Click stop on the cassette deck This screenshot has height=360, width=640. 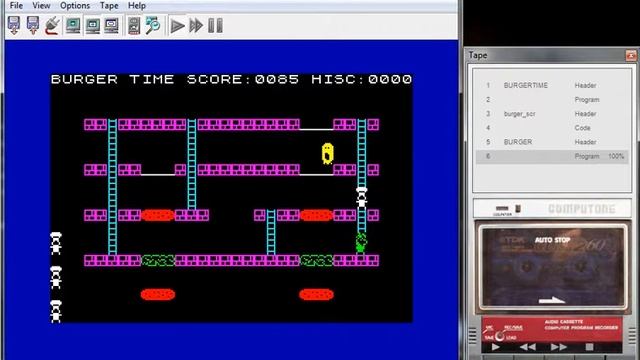point(589,347)
